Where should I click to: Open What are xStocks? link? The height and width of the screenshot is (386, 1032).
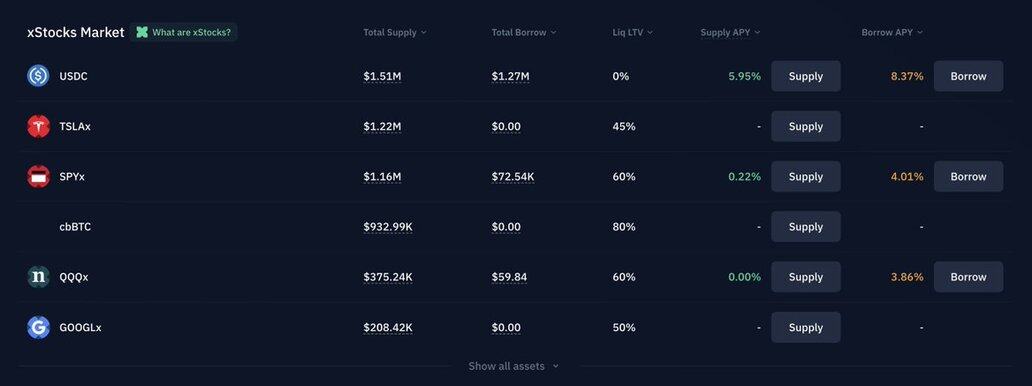tap(184, 32)
